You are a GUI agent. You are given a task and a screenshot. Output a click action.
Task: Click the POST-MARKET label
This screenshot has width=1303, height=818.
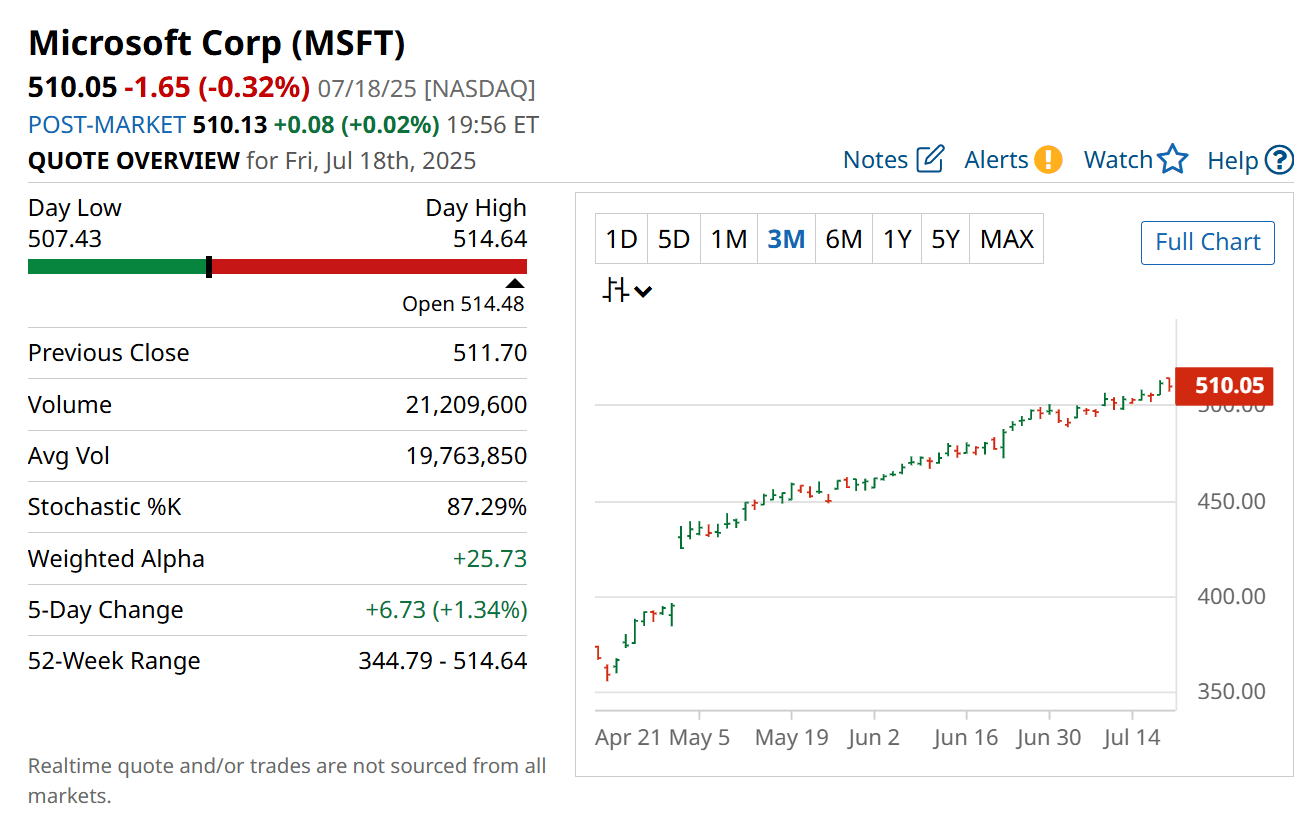coord(107,125)
